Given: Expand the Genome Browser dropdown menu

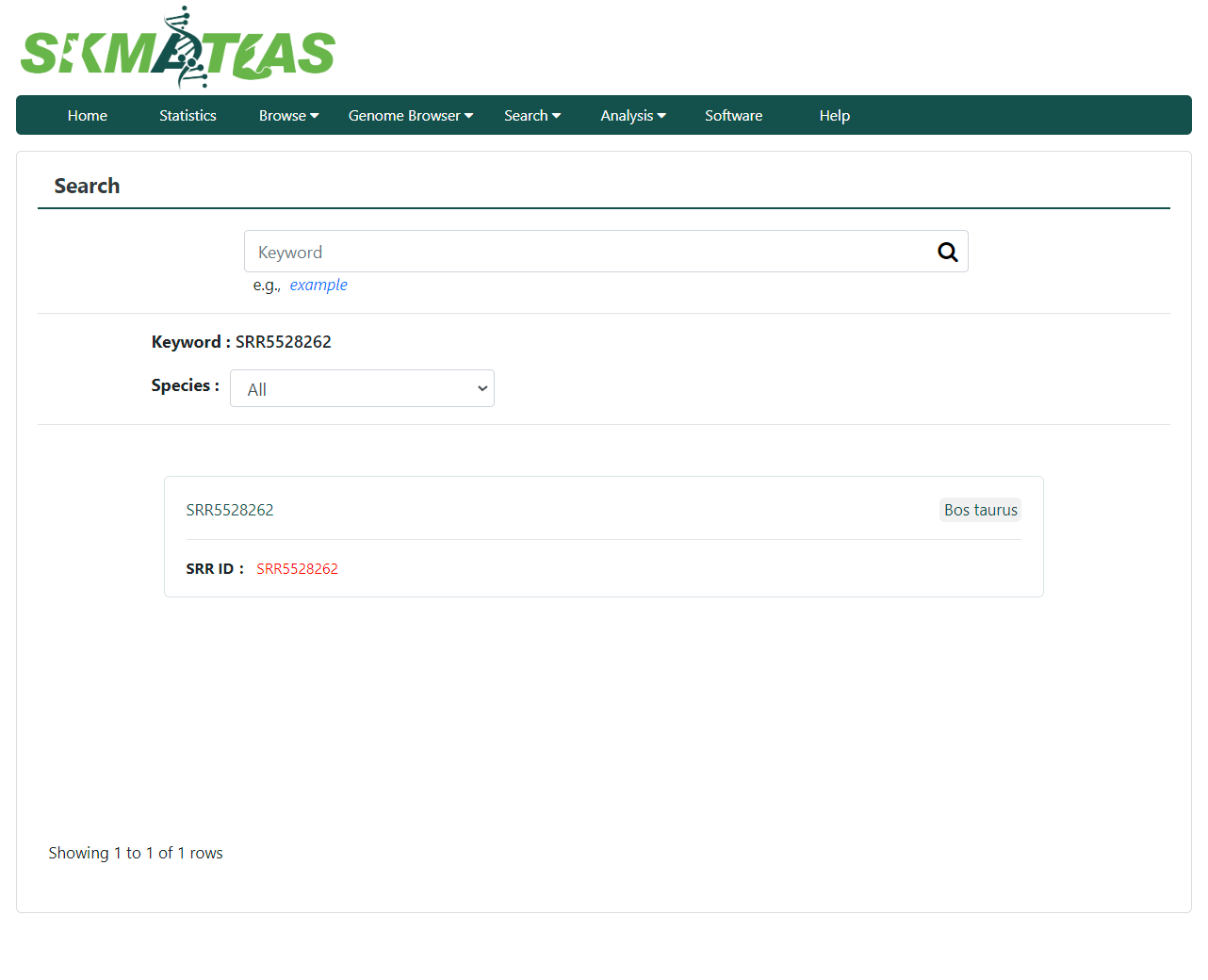Looking at the screenshot, I should tap(411, 115).
